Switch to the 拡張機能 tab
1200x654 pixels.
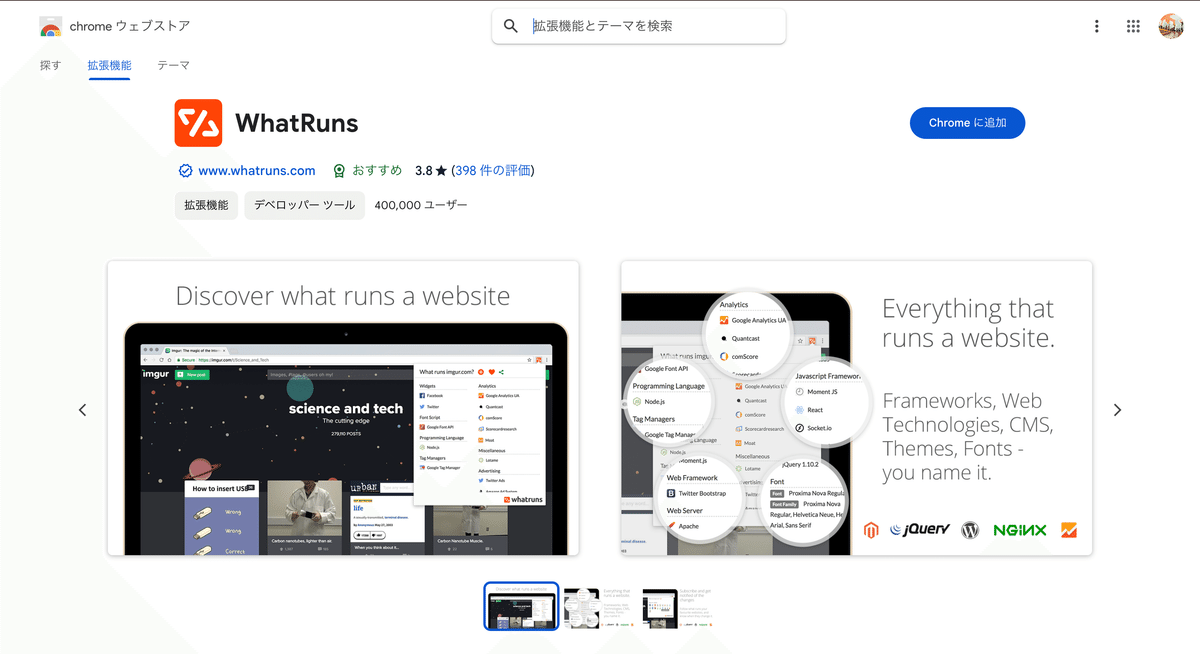click(x=109, y=65)
